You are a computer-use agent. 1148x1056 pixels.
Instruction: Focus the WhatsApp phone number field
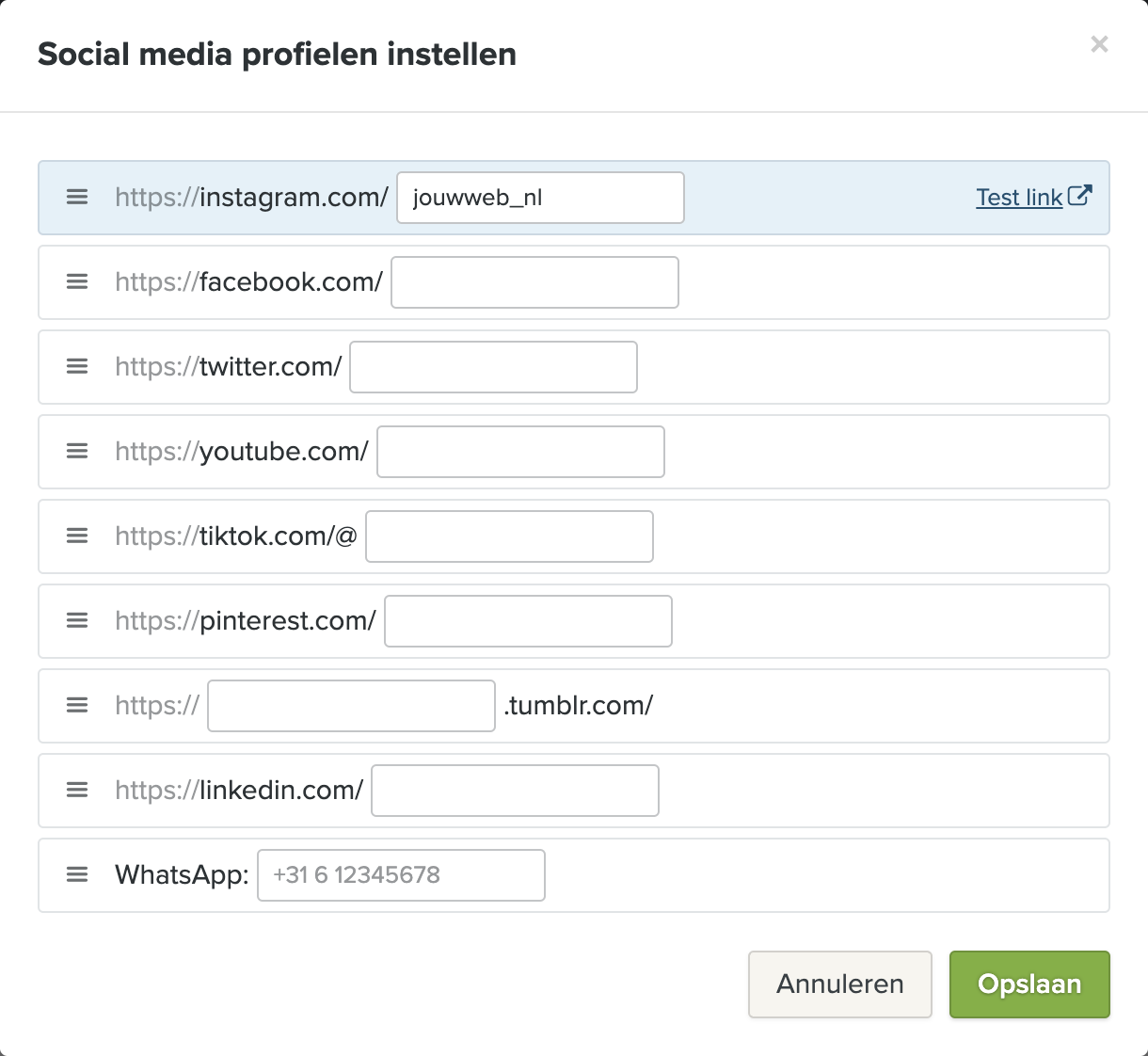pyautogui.click(x=401, y=875)
